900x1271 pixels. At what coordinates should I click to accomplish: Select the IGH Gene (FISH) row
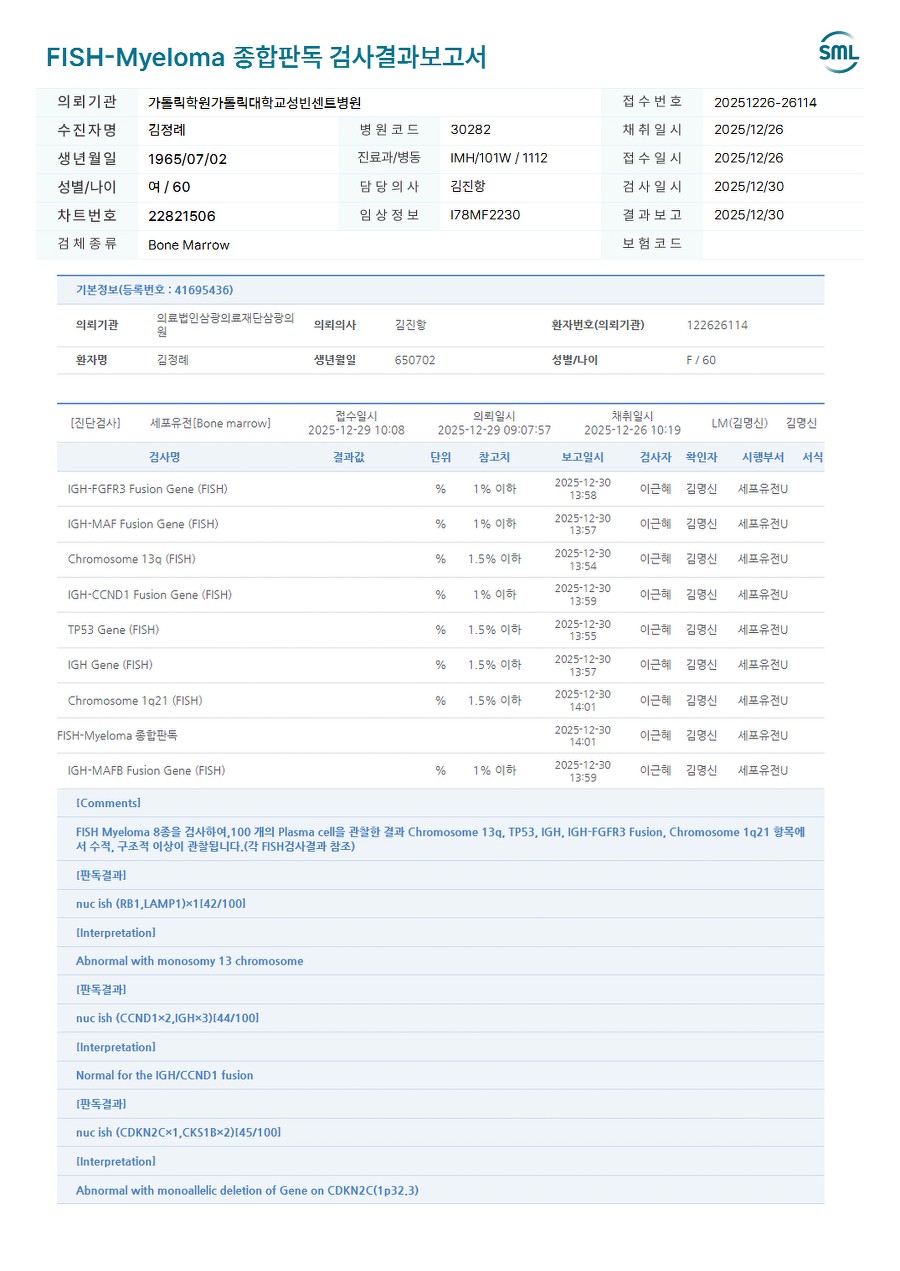click(440, 665)
